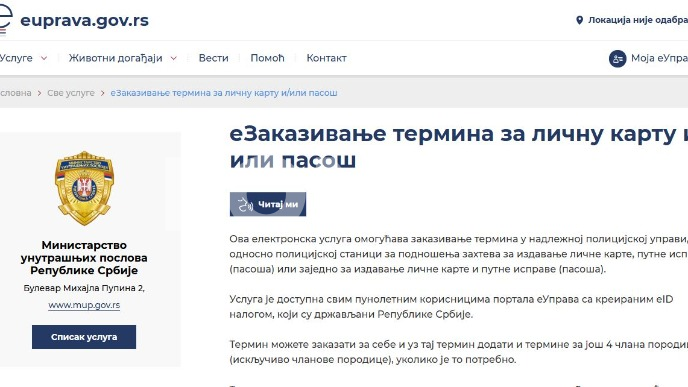688x387 pixels.
Task: Select the paragraph starting 'Услуга је доступна'
Action: tap(451, 307)
